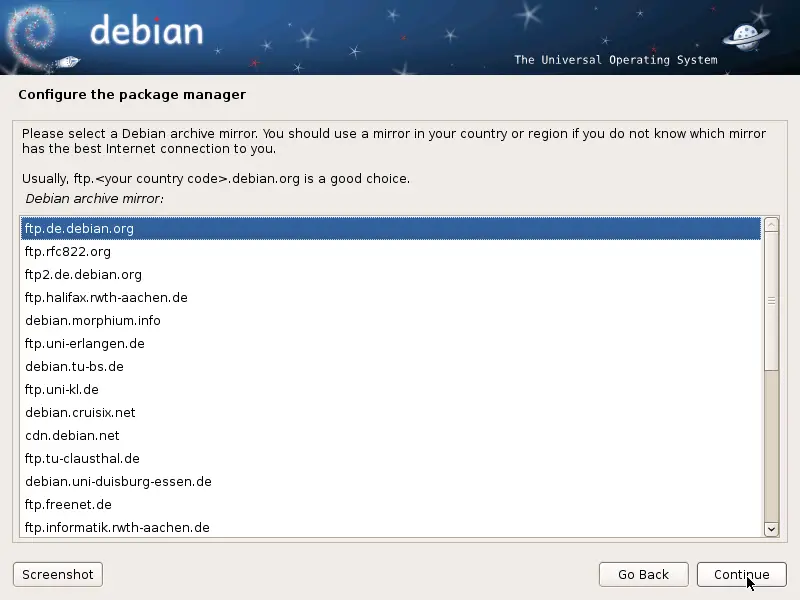Select debian.morphium.info mirror

(391, 320)
